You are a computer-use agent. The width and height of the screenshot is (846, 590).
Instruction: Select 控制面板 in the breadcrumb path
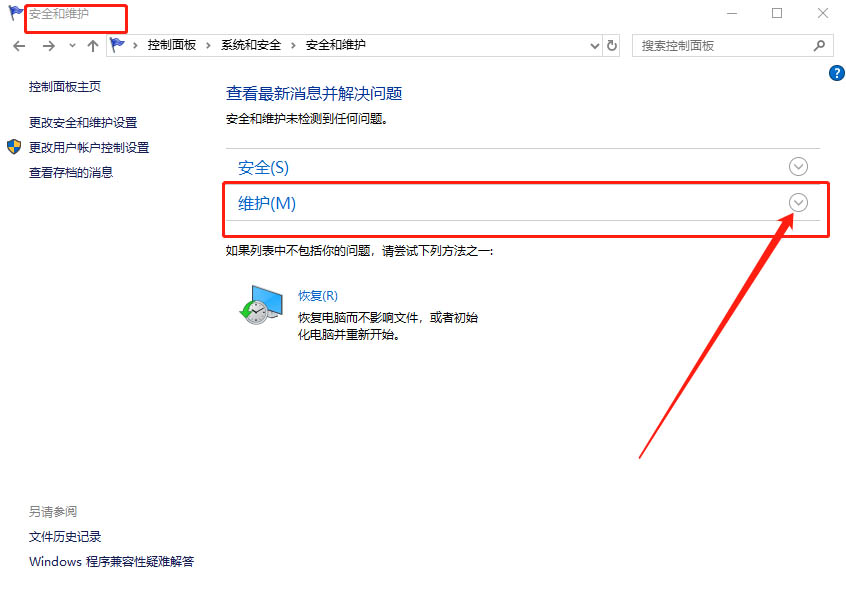click(171, 46)
